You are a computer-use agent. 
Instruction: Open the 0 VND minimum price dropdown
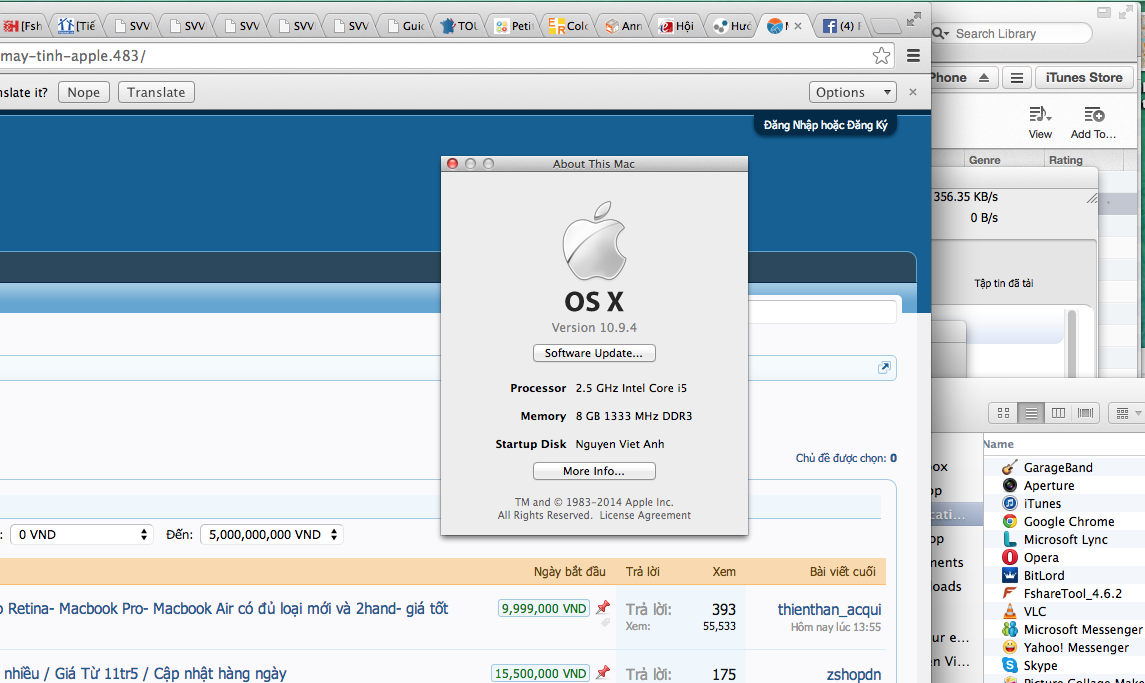(x=81, y=535)
